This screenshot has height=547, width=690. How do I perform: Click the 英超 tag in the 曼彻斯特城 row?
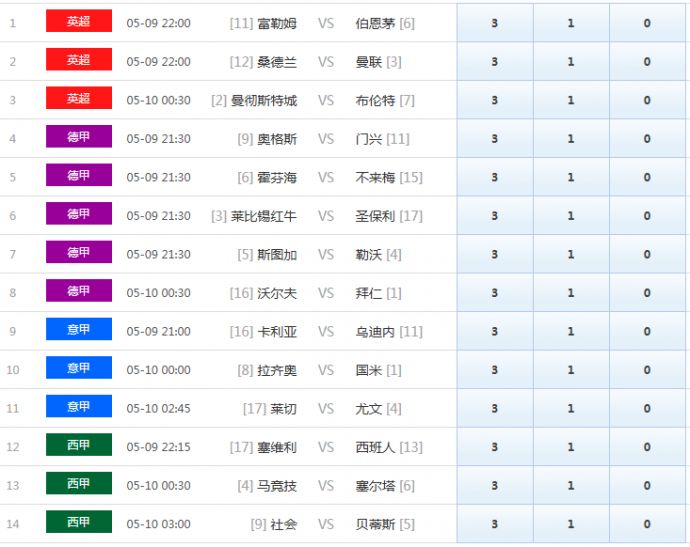(x=79, y=98)
